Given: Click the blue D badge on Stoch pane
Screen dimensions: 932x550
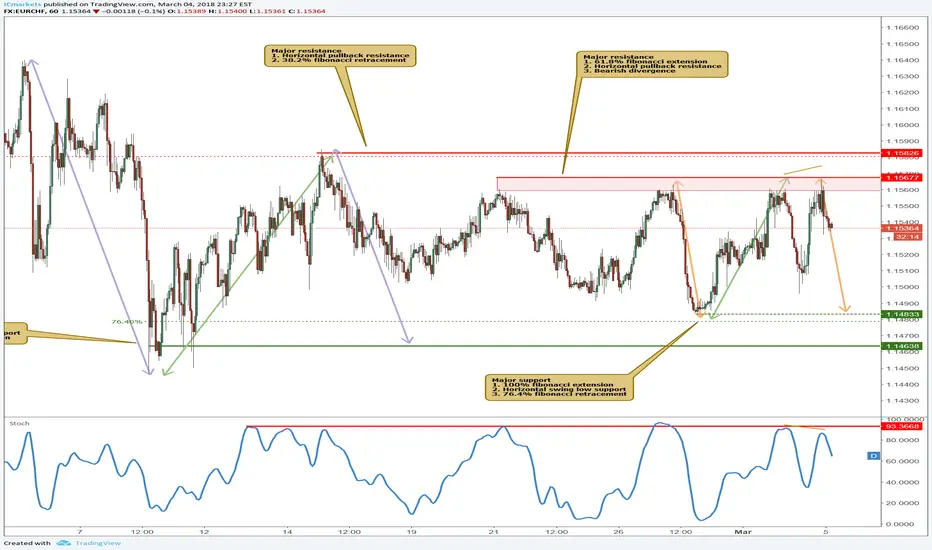Looking at the screenshot, I should click(873, 456).
